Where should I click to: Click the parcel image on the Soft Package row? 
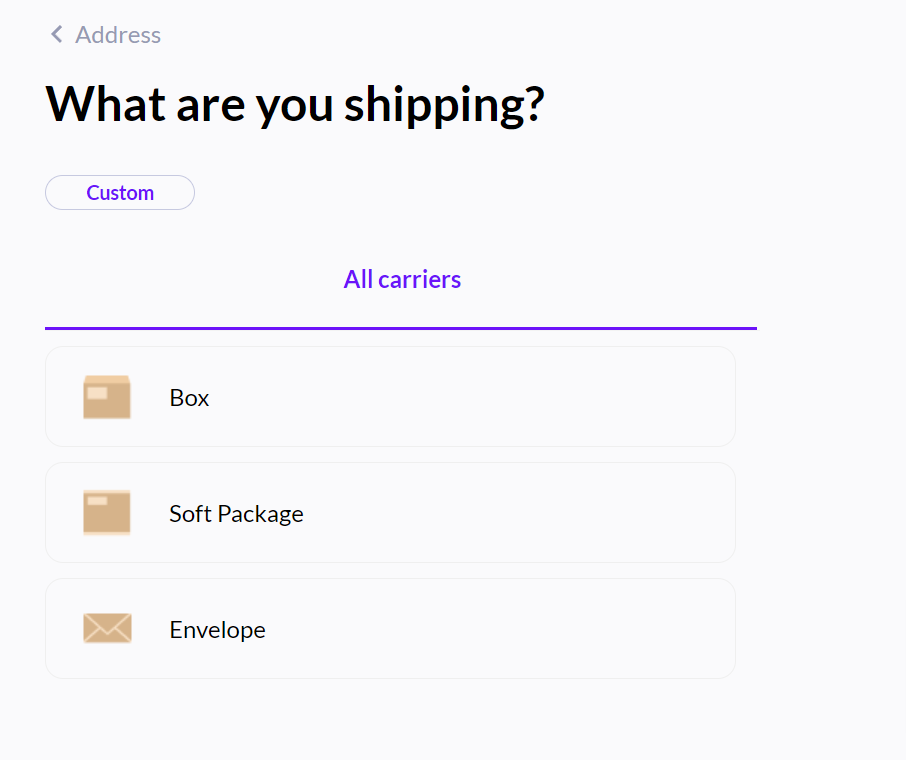(x=107, y=513)
